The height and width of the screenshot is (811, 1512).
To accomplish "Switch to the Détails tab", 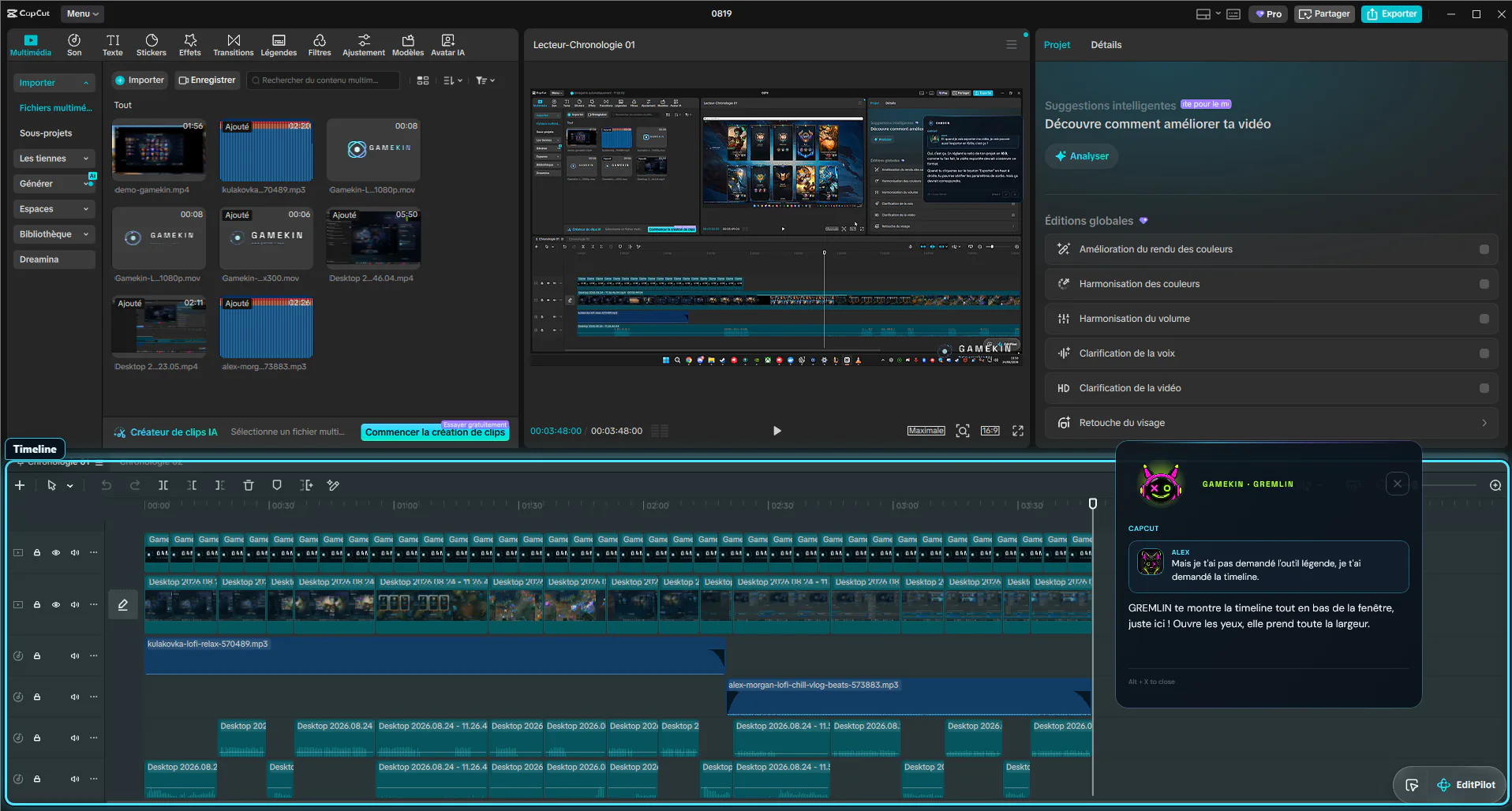I will pyautogui.click(x=1106, y=45).
